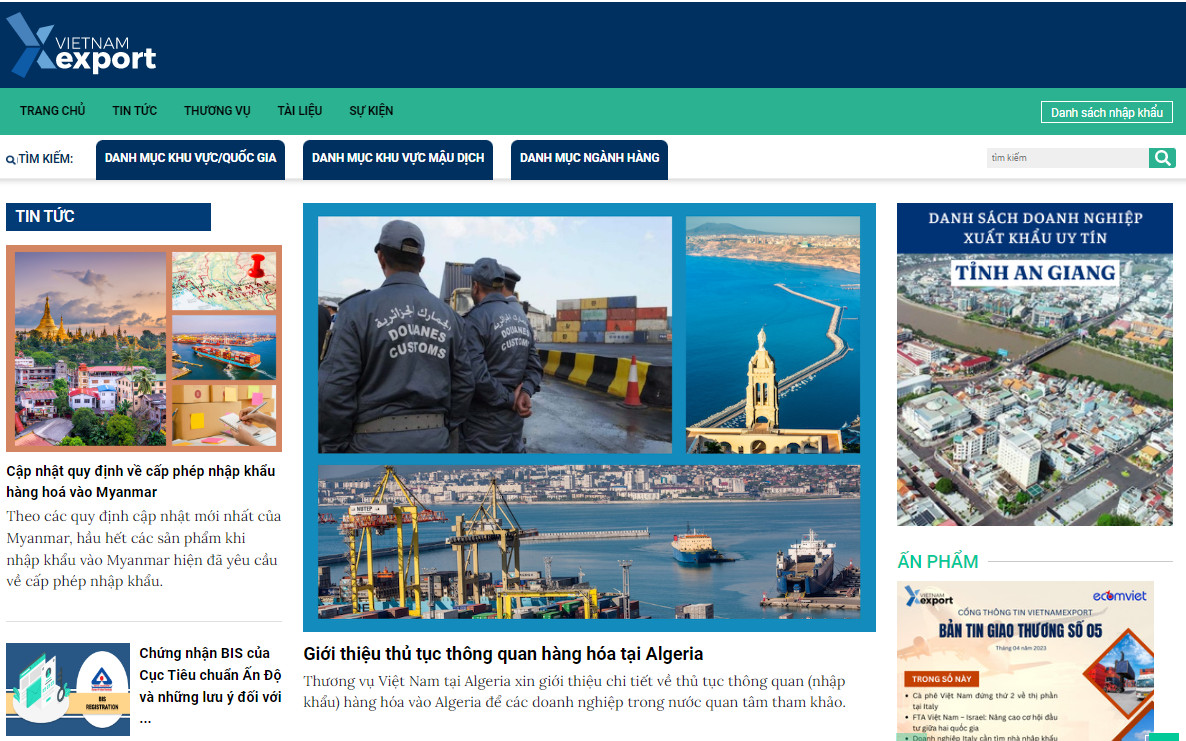Screen dimensions: 1186x741
Task: Open the Myanmar import licensing article headline
Action: pyautogui.click(x=140, y=481)
